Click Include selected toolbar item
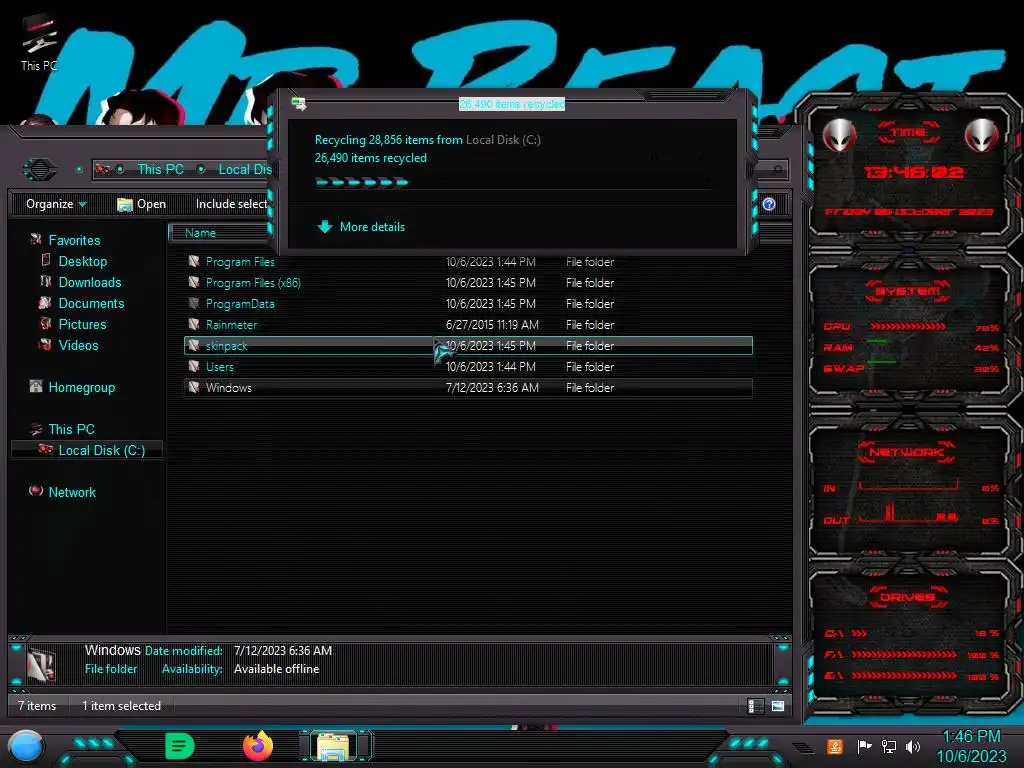 click(232, 204)
